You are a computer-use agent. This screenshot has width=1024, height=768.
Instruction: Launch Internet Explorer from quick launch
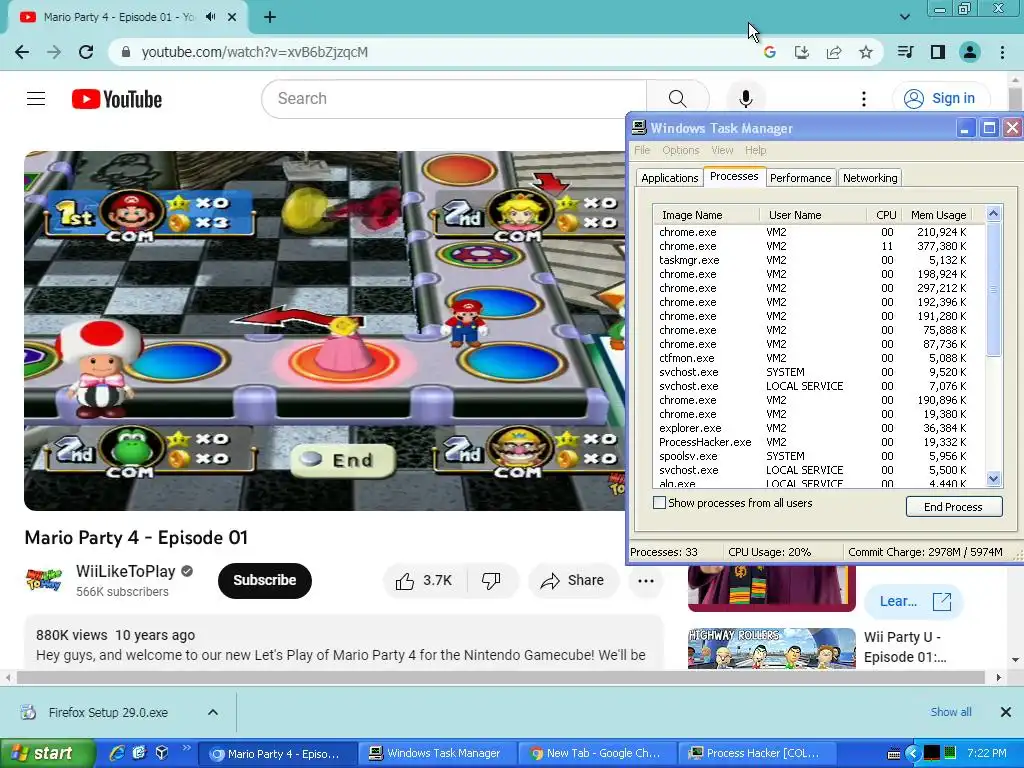117,753
